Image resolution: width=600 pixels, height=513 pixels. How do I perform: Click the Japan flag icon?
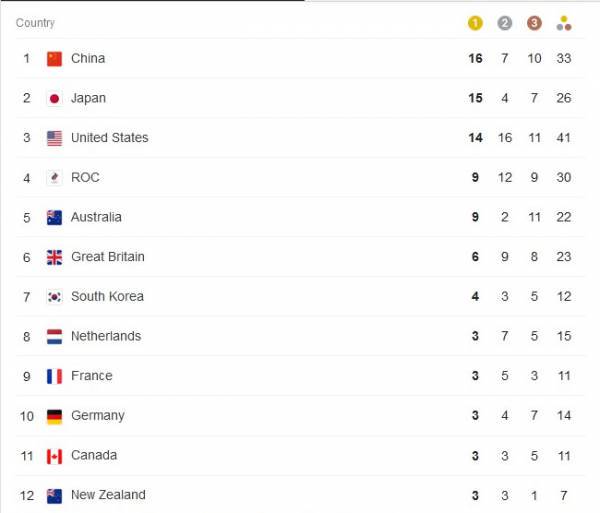pyautogui.click(x=54, y=98)
